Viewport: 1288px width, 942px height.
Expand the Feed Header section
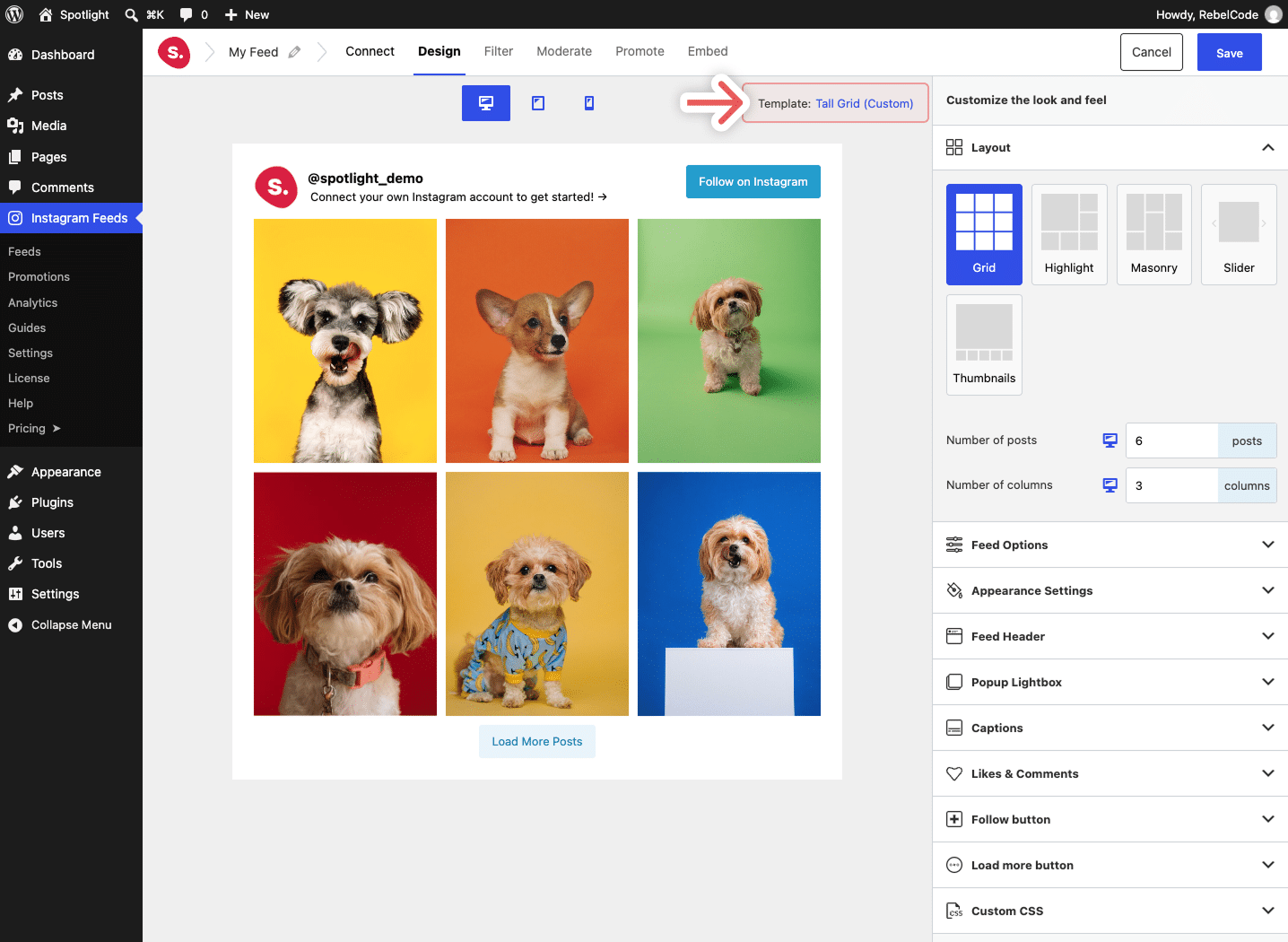pos(1268,636)
